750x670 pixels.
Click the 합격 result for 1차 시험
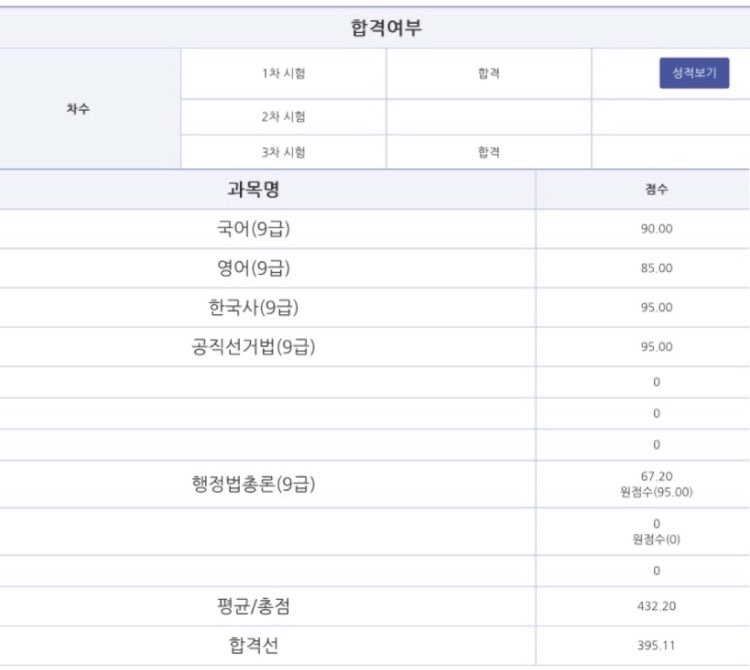click(489, 74)
